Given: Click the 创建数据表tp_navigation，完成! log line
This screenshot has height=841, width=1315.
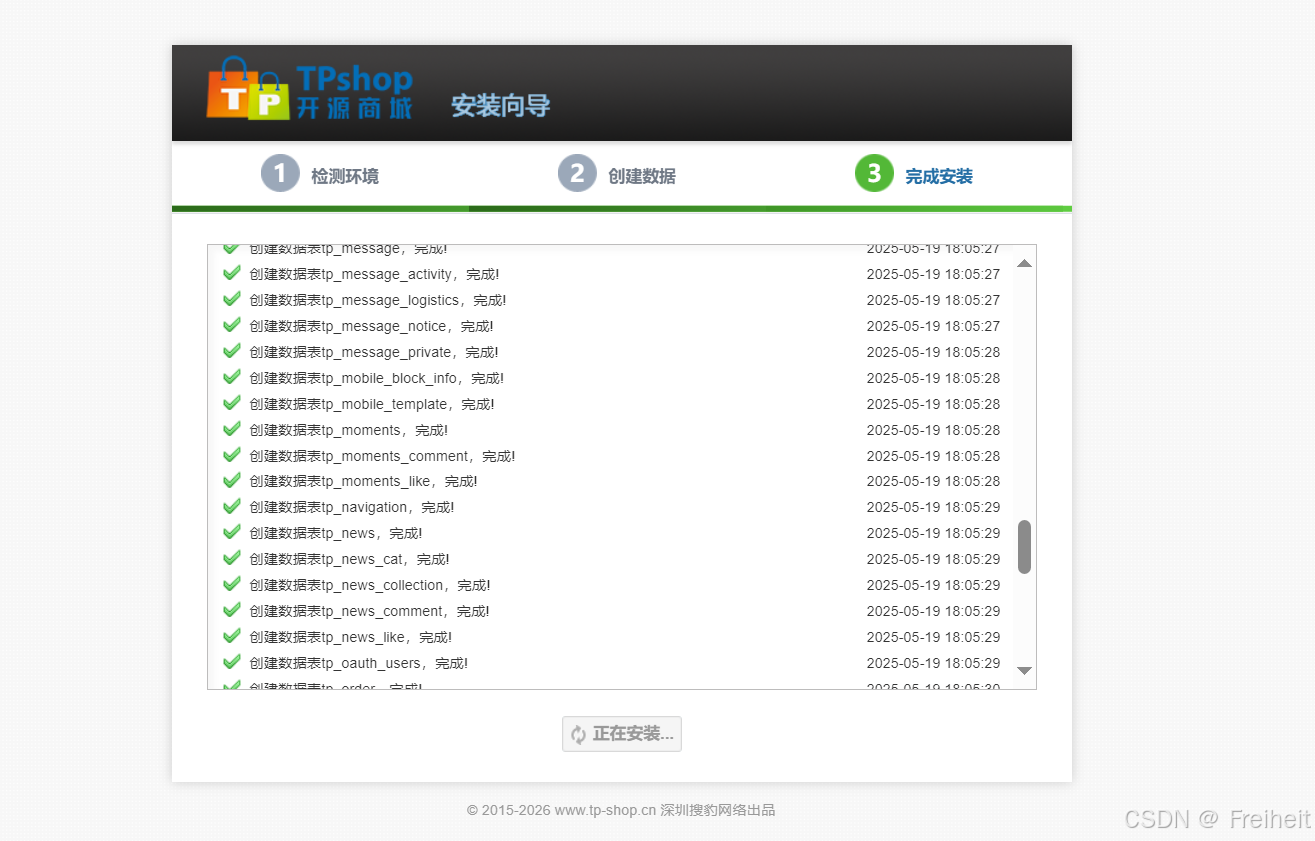Looking at the screenshot, I should pos(352,507).
